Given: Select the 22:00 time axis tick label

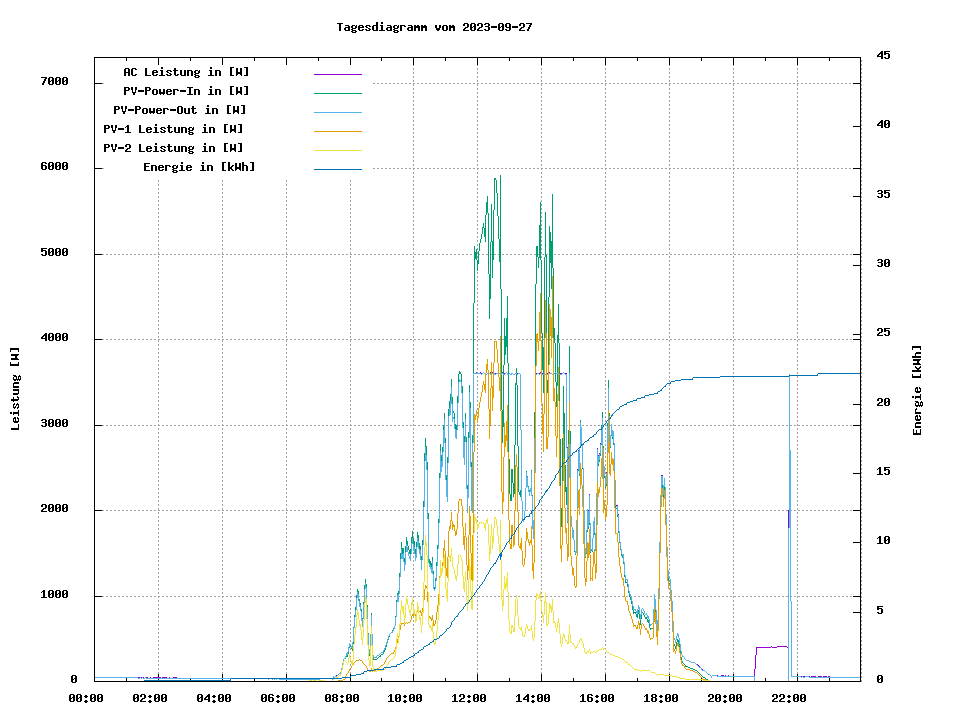Looking at the screenshot, I should [788, 698].
